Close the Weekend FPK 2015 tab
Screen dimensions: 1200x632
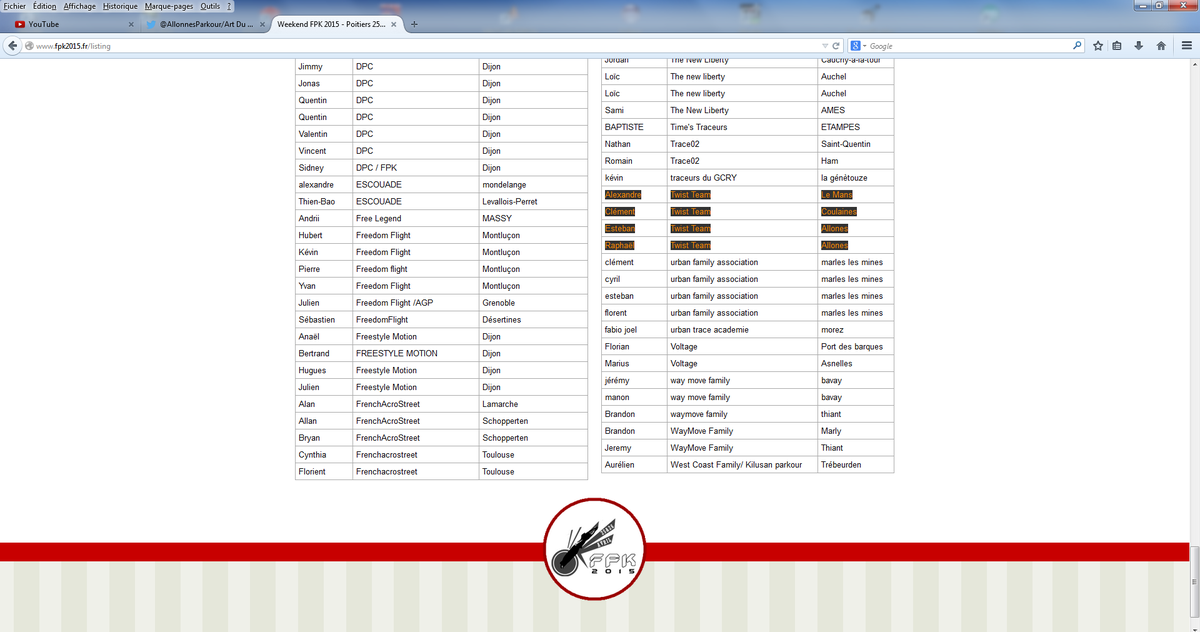pyautogui.click(x=396, y=24)
